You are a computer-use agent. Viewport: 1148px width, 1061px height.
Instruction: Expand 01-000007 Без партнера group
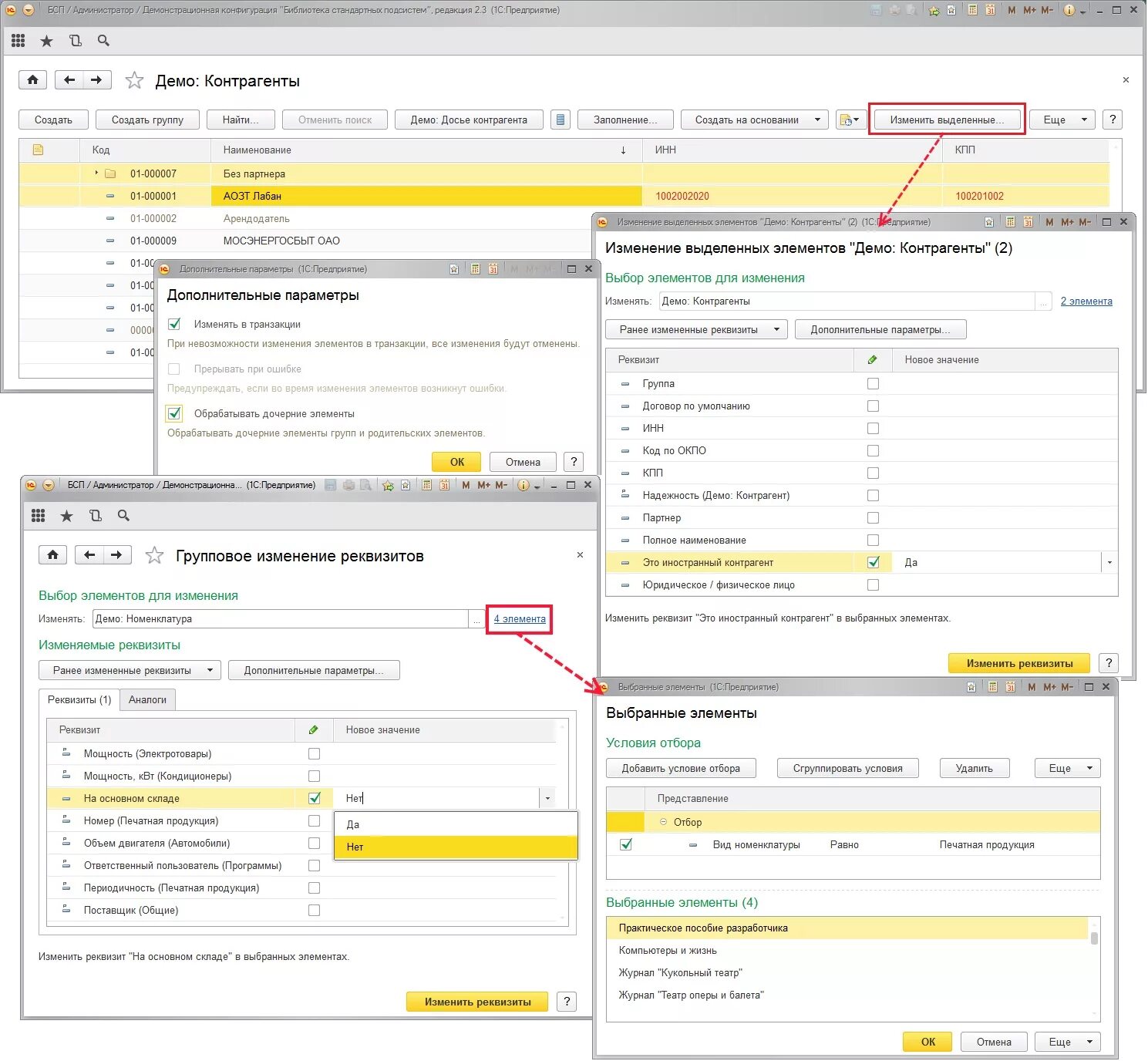96,173
